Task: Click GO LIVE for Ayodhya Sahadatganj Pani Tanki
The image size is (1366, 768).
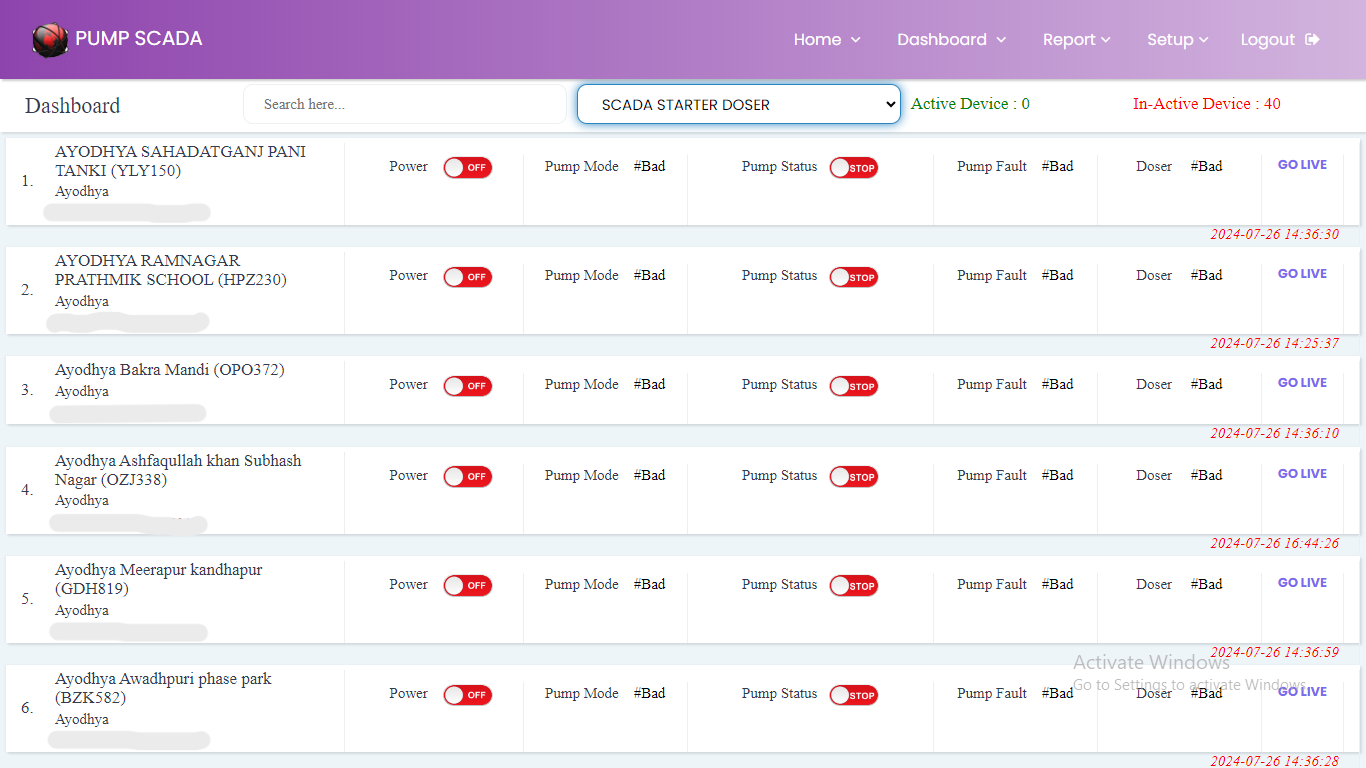Action: coord(1302,165)
